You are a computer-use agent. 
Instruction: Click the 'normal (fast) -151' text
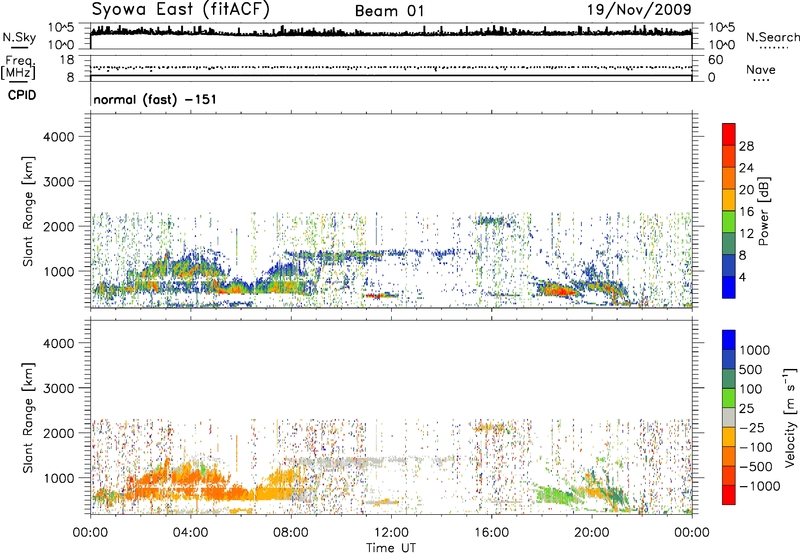tap(155, 99)
